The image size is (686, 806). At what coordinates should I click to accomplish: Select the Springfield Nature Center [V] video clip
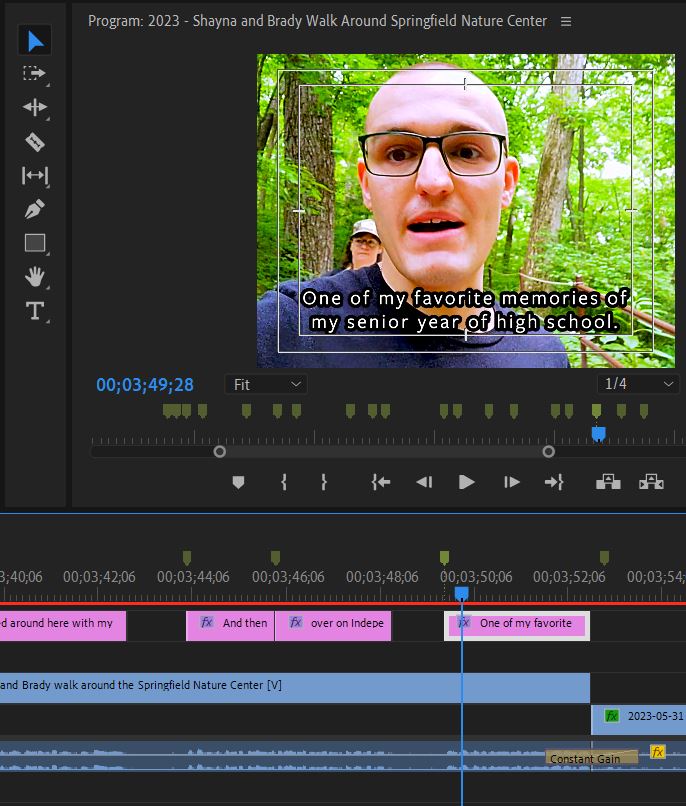click(x=295, y=688)
